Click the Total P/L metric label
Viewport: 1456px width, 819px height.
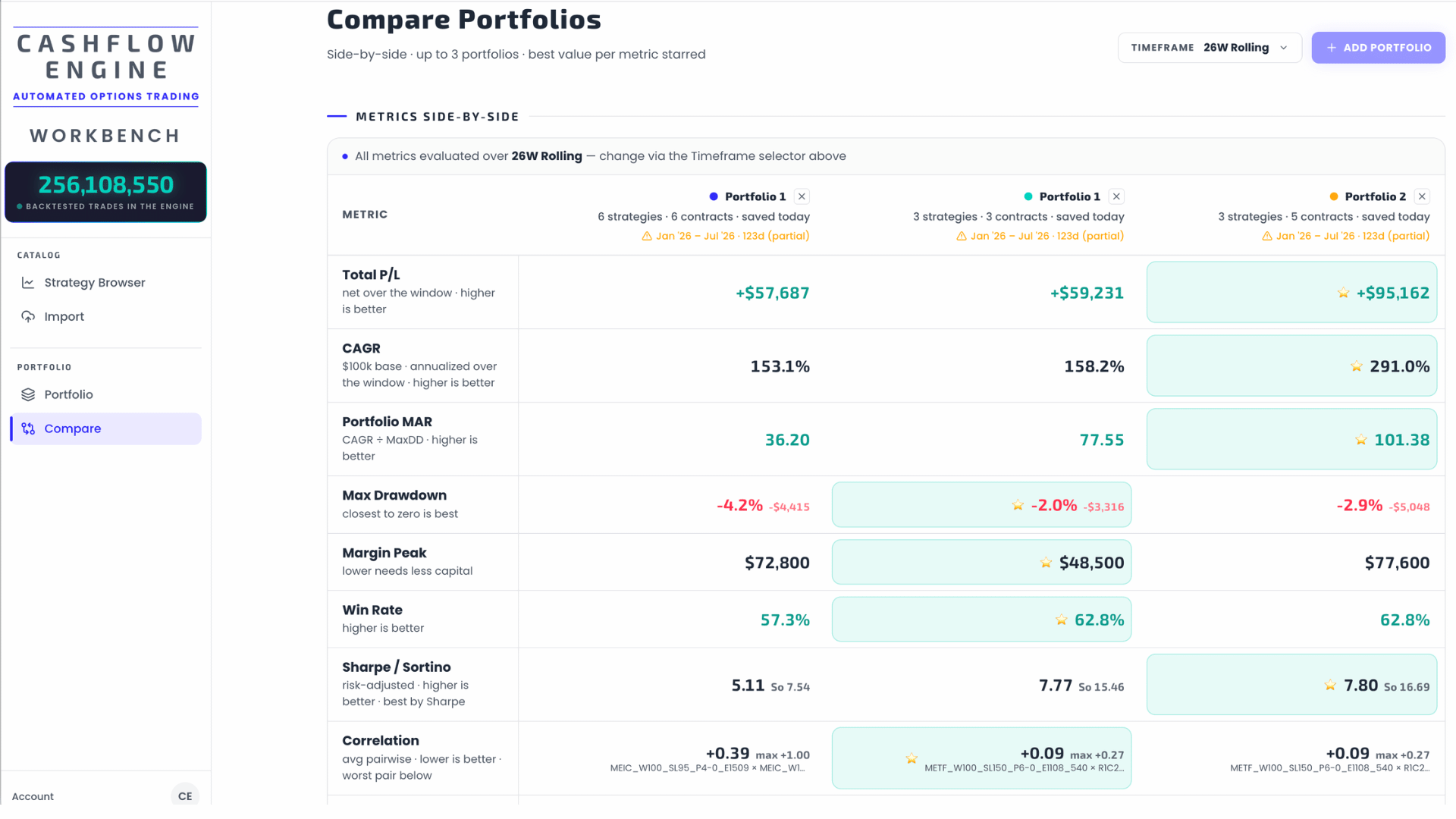(371, 275)
